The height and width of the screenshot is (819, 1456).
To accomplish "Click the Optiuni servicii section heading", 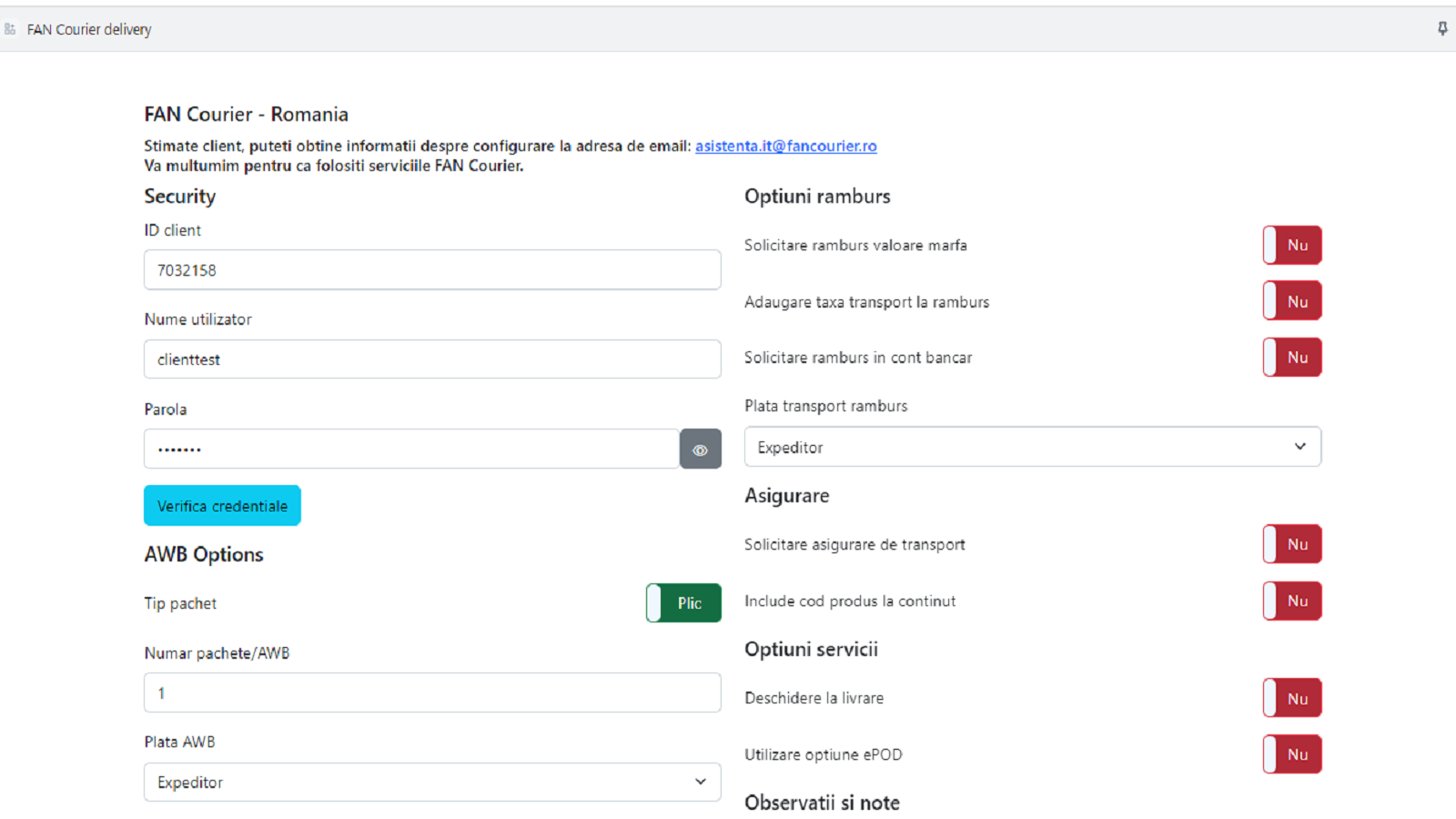I will tap(811, 650).
